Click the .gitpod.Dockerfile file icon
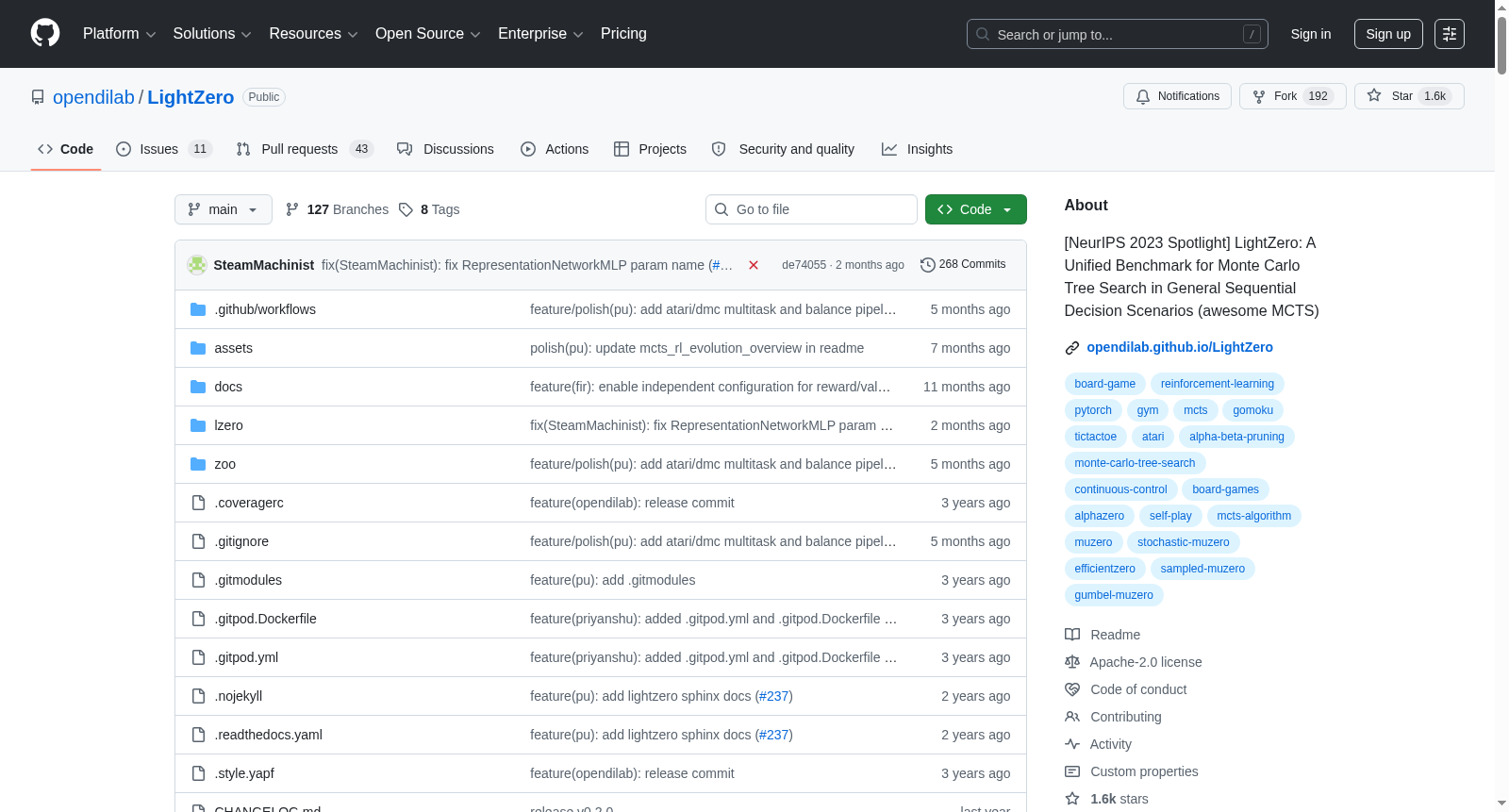1509x812 pixels. click(198, 619)
